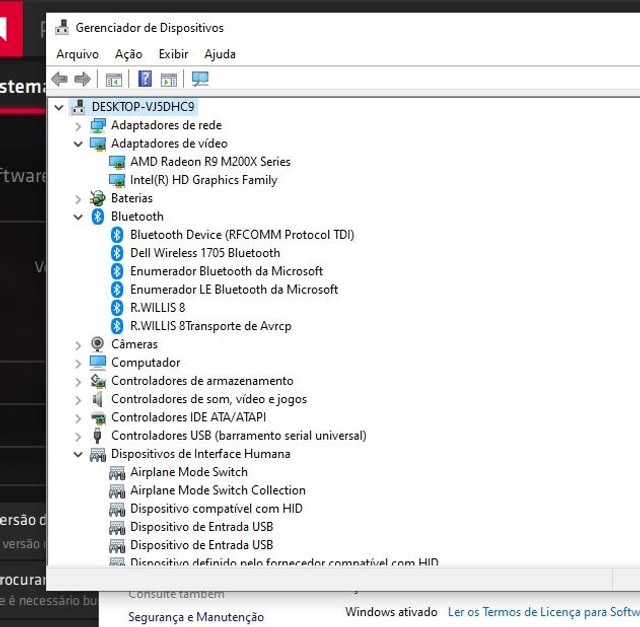Screen dimensions: 640x627
Task: Click the Bluetooth Device RFCOMM icon
Action: (x=117, y=235)
